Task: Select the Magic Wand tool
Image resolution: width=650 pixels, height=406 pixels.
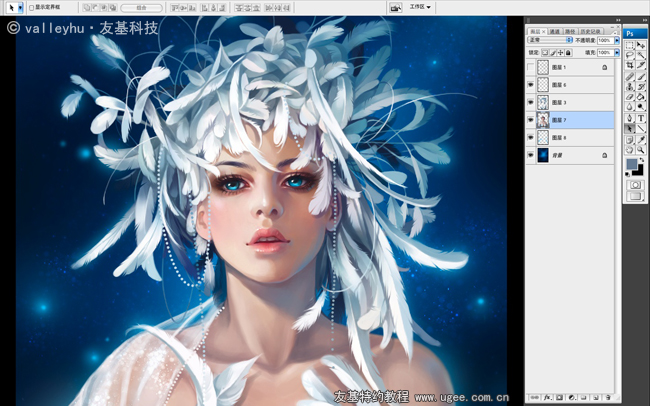Action: [641, 55]
